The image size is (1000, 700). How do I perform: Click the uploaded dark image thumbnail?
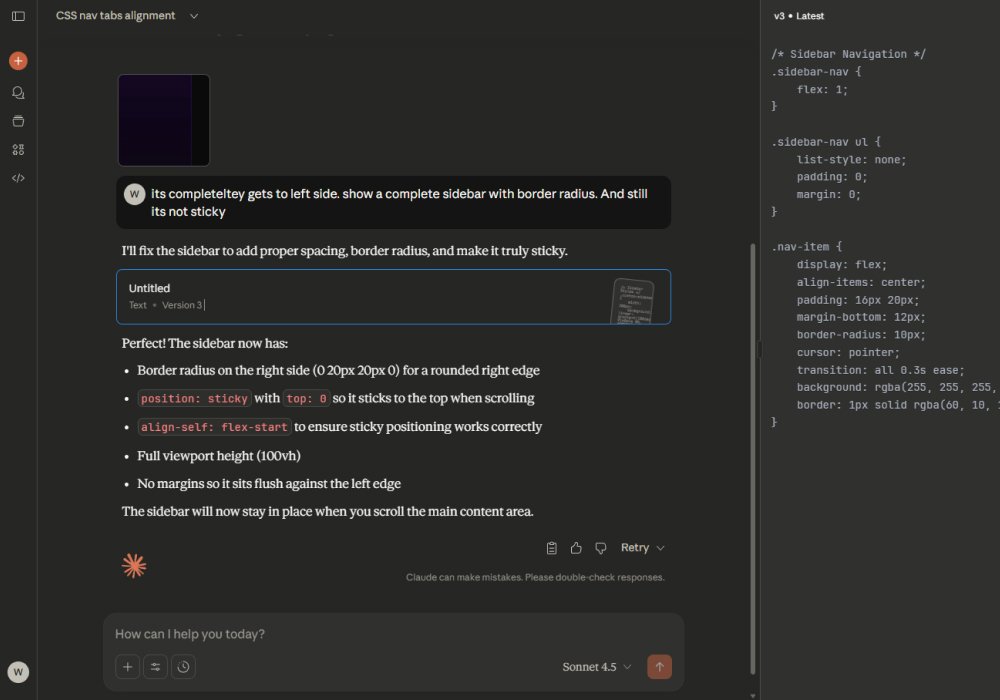click(x=163, y=120)
